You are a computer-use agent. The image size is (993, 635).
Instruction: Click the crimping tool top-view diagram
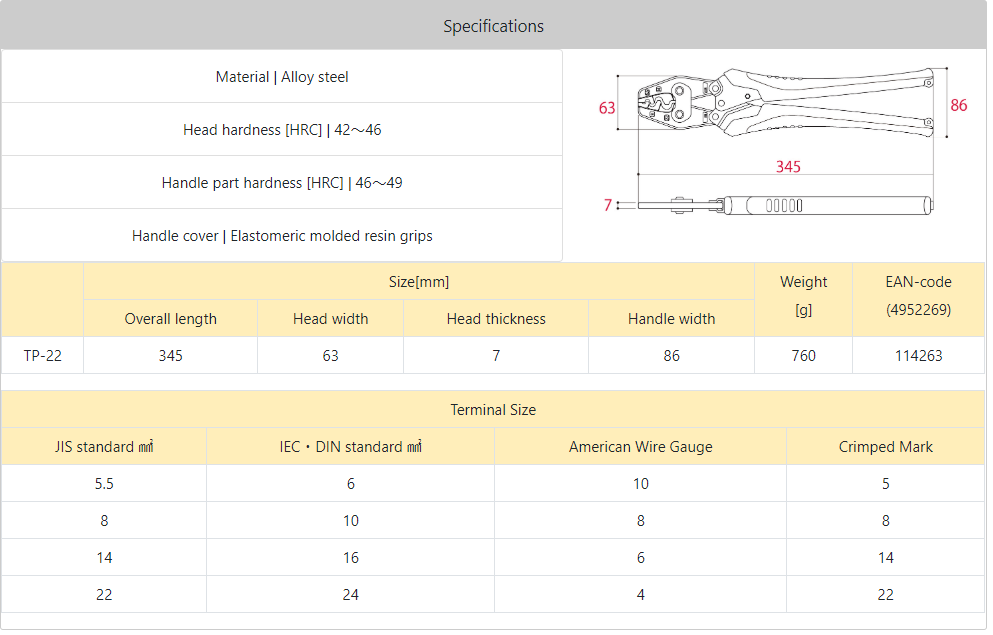point(785,102)
